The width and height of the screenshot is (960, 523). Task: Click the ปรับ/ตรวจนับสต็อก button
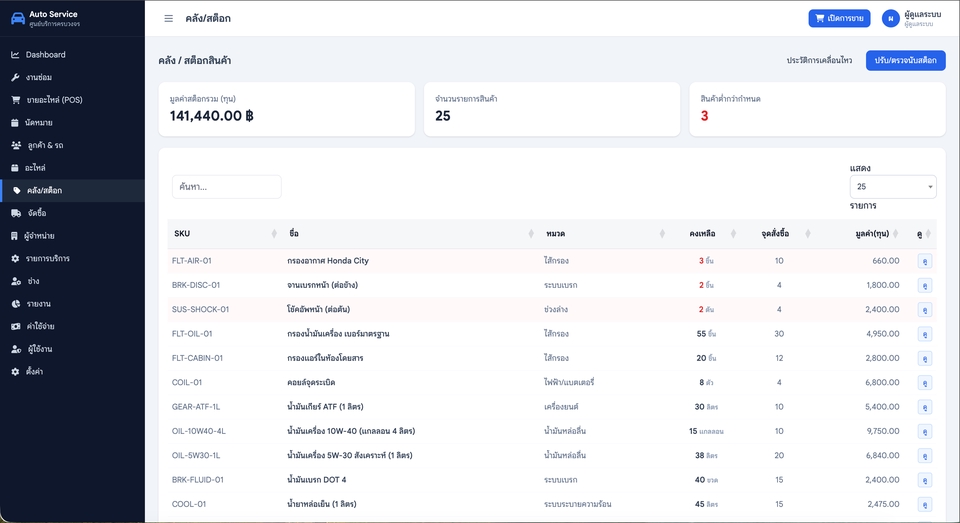[x=906, y=60]
